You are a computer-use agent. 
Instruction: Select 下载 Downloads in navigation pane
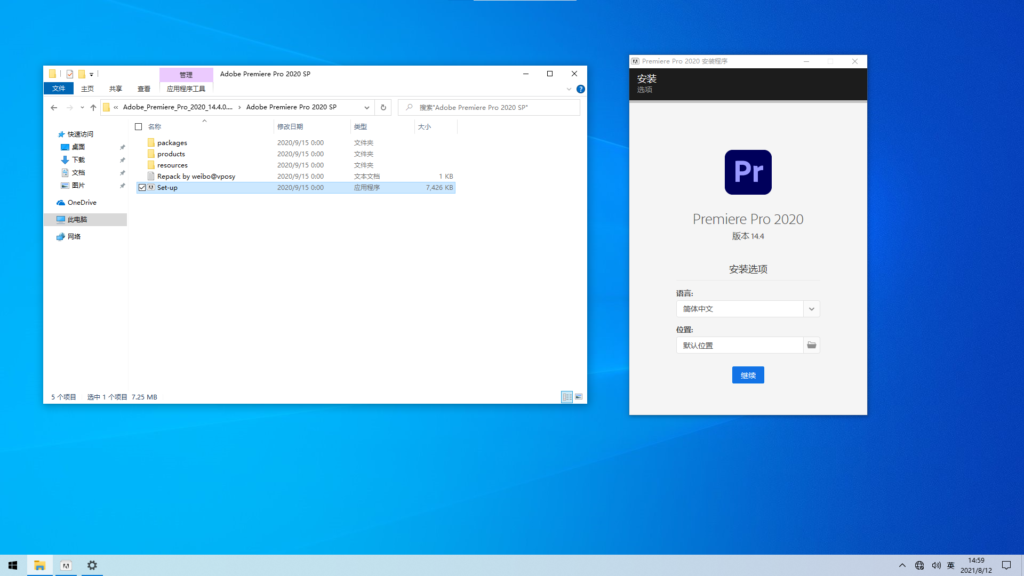(x=78, y=160)
